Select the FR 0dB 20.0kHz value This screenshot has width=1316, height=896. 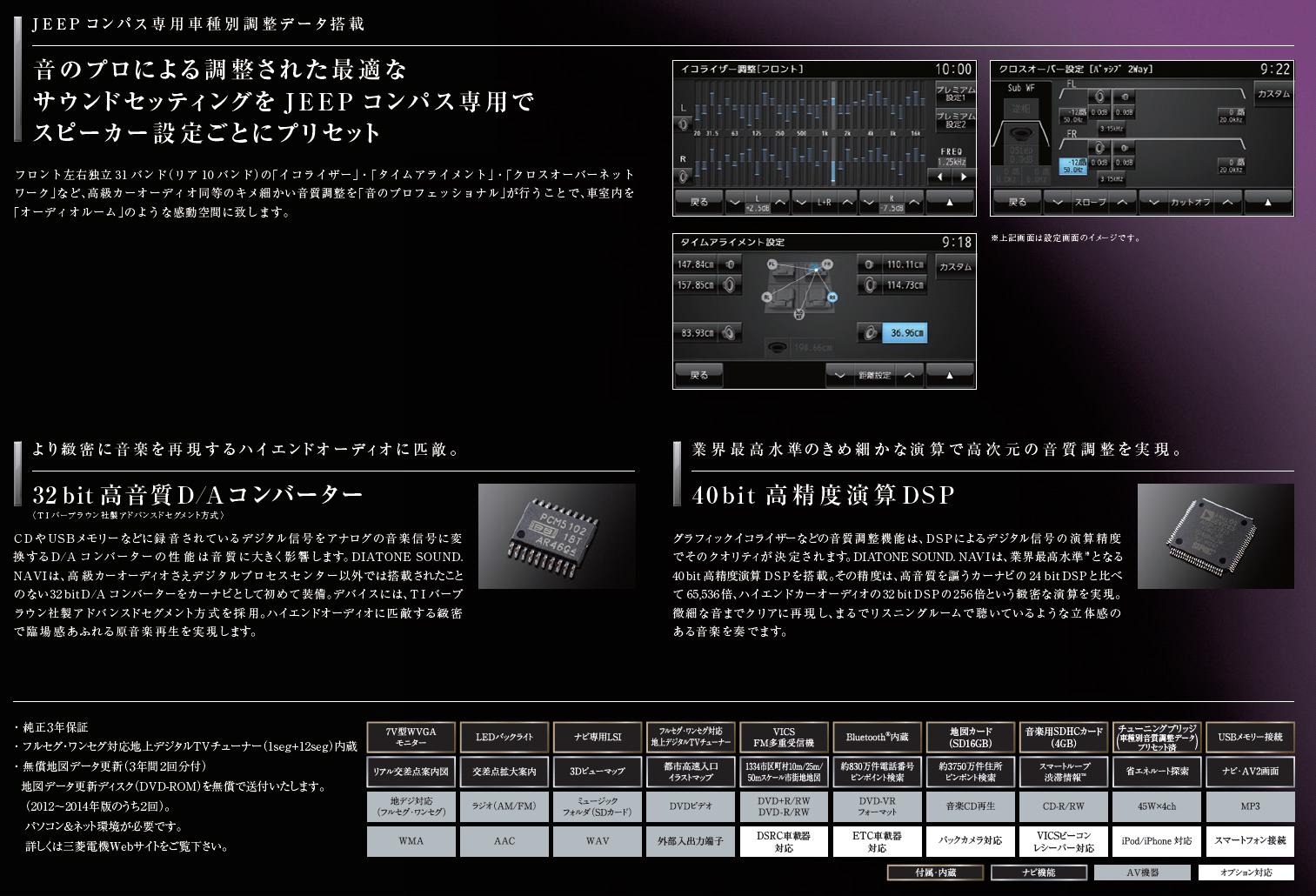point(1232,166)
